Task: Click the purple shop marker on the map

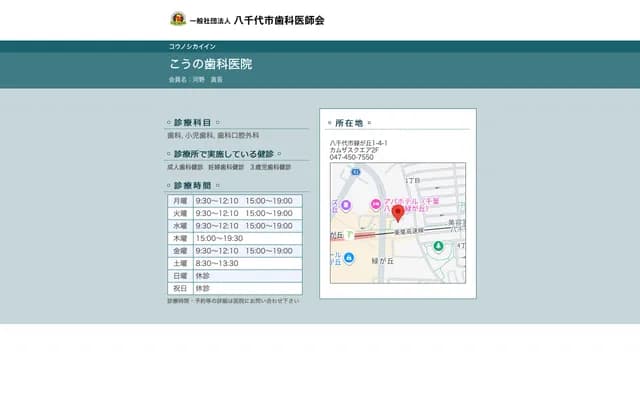Action: (x=346, y=205)
